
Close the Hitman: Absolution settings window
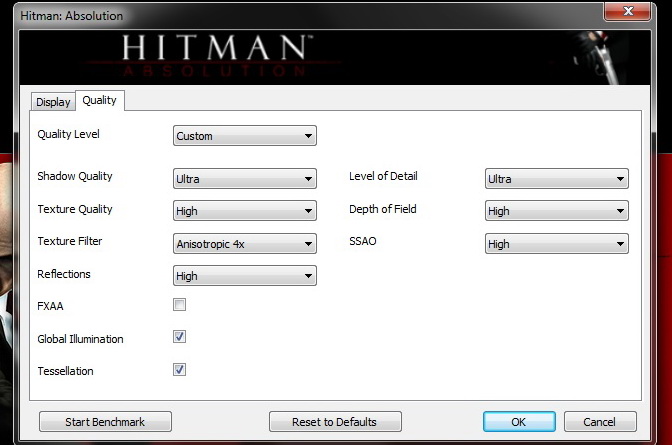[628, 11]
